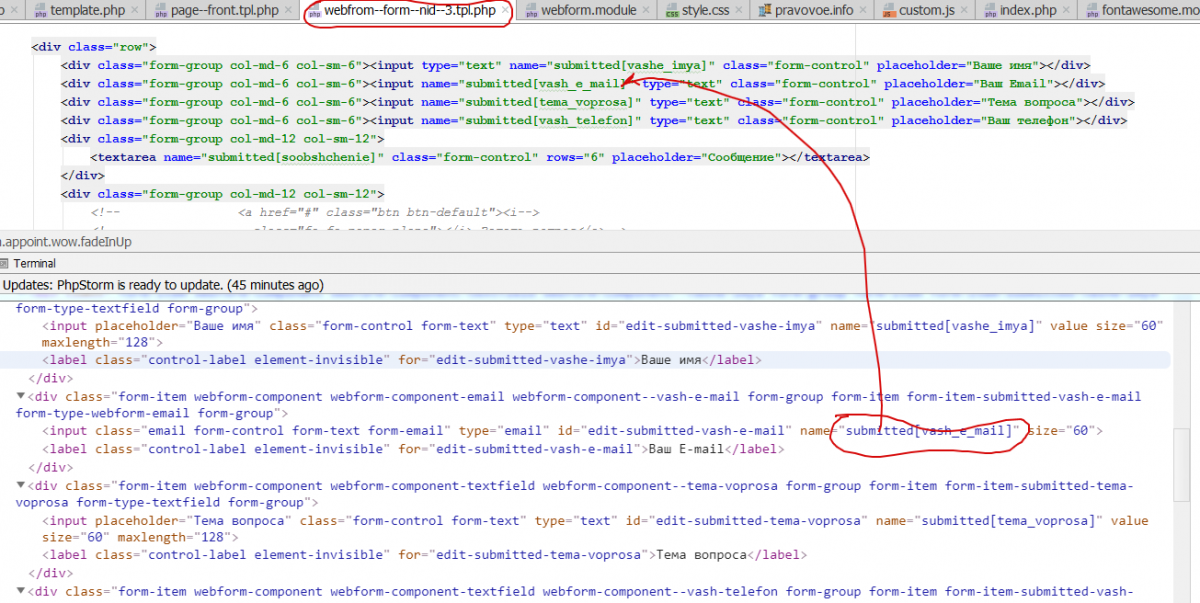
Task: Collapse the webform-component--vash-telefon div node
Action: (x=21, y=592)
